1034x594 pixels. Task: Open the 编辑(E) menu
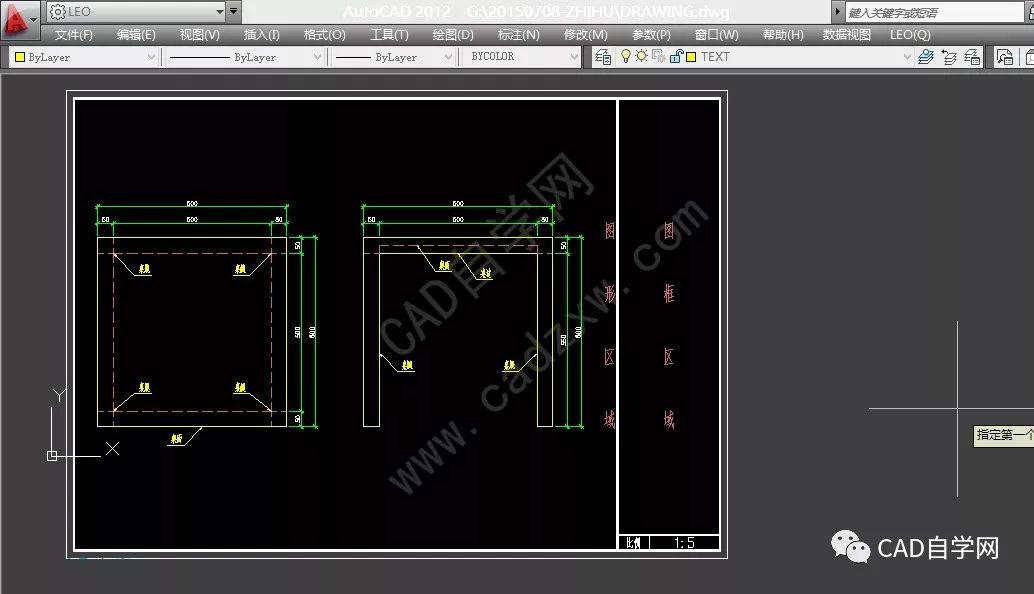click(x=136, y=35)
